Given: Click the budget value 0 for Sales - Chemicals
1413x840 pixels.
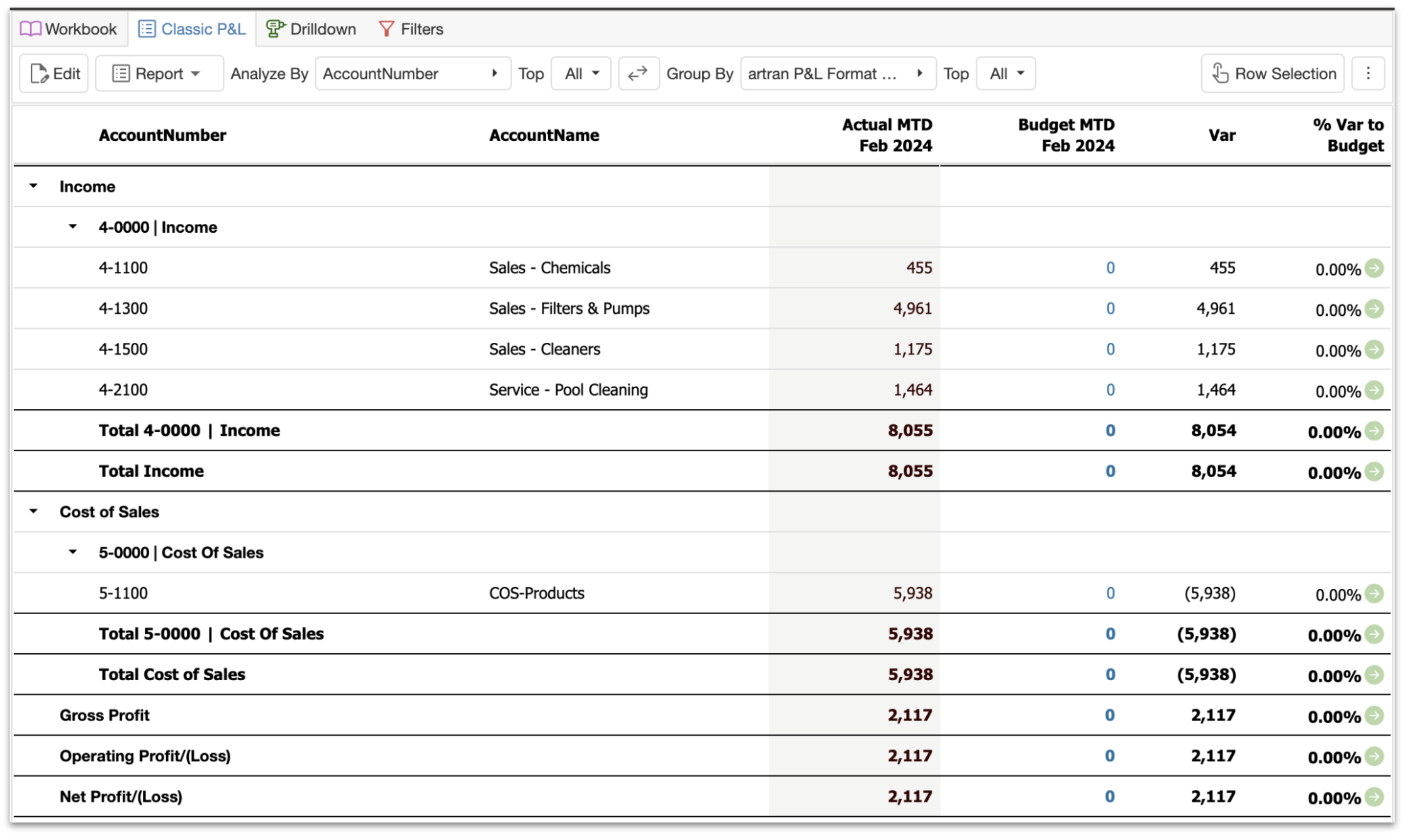Looking at the screenshot, I should click(1111, 268).
